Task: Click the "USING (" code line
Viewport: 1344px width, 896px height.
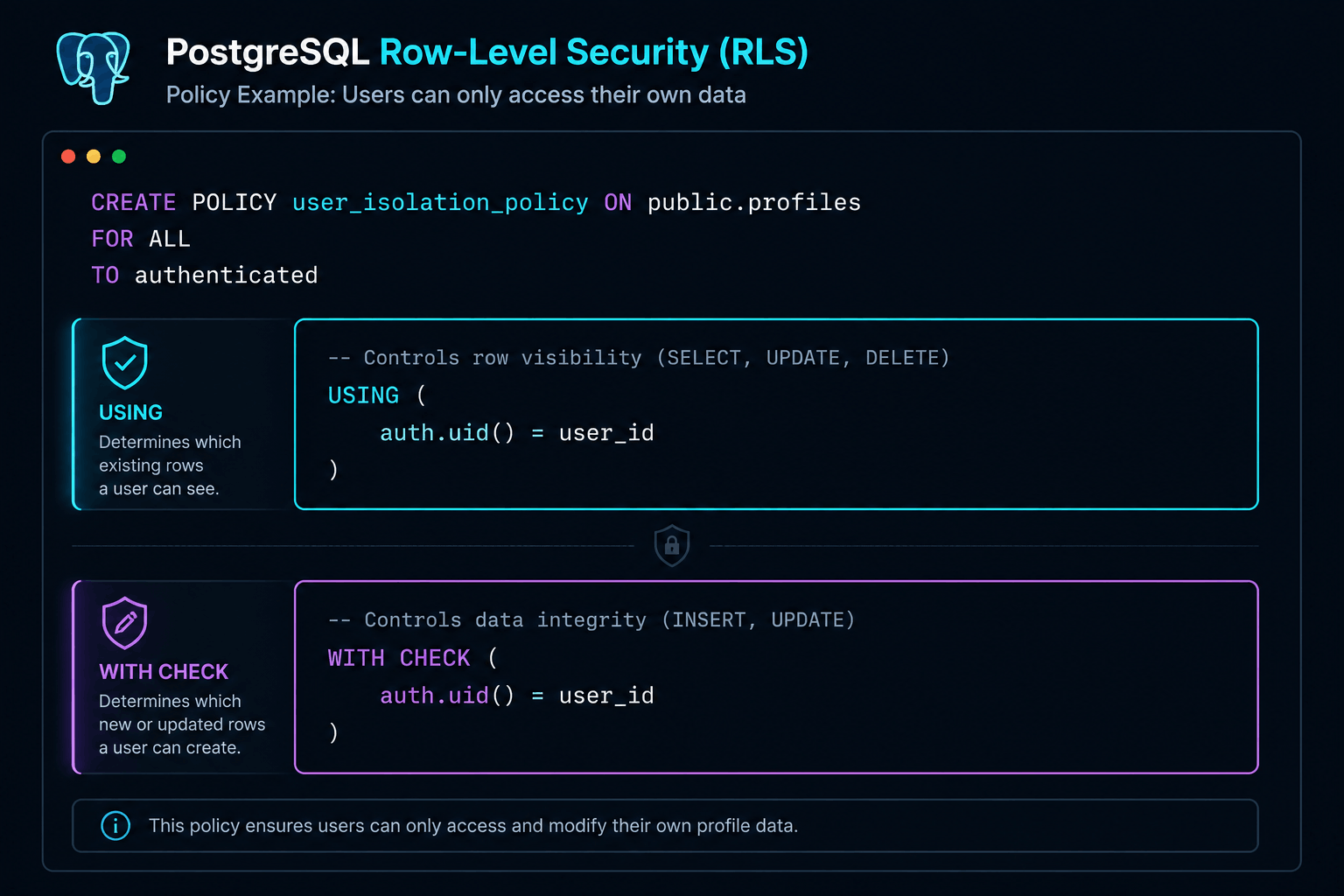Action: click(x=377, y=395)
